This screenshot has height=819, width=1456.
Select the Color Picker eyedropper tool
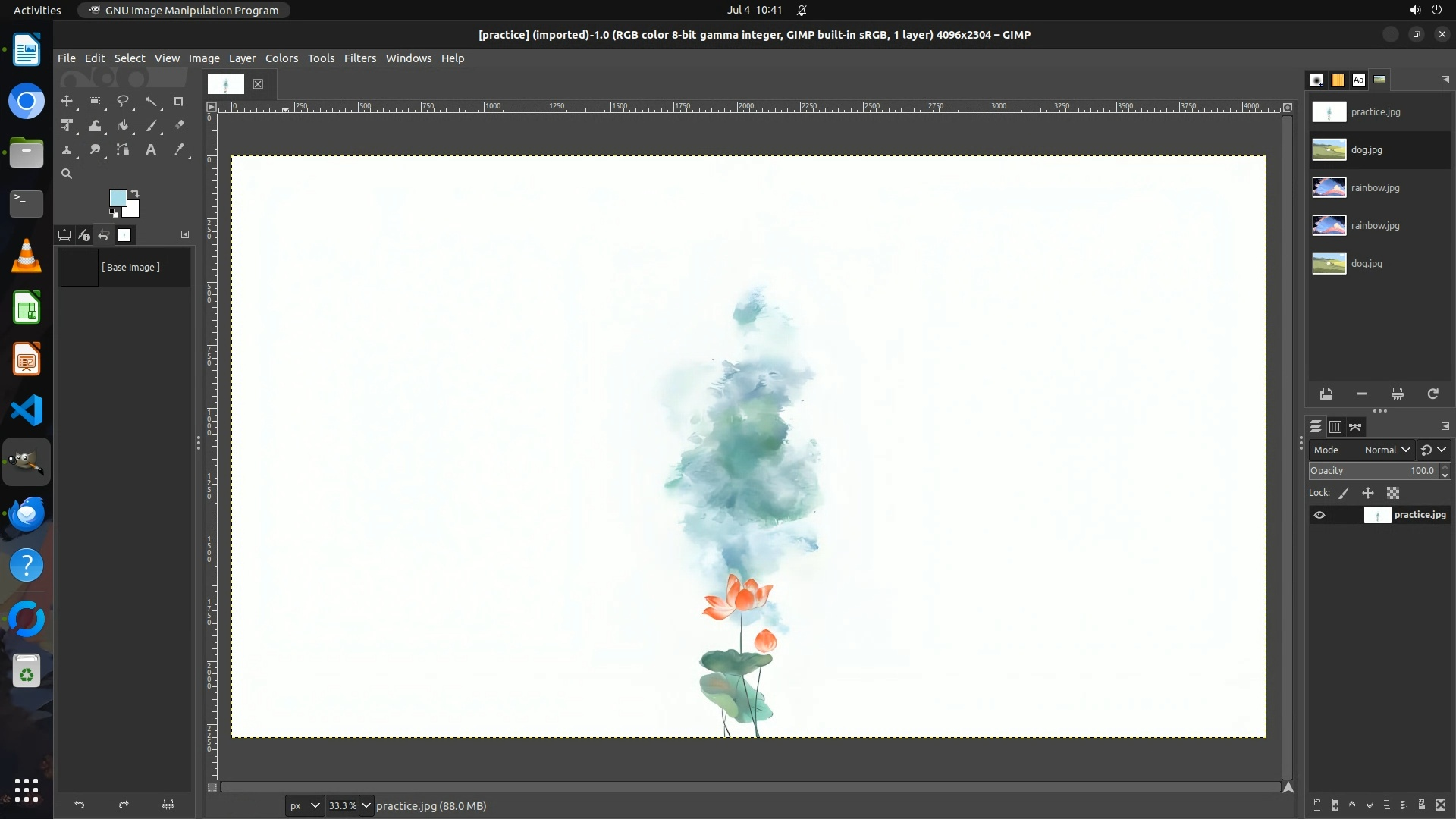pyautogui.click(x=179, y=150)
